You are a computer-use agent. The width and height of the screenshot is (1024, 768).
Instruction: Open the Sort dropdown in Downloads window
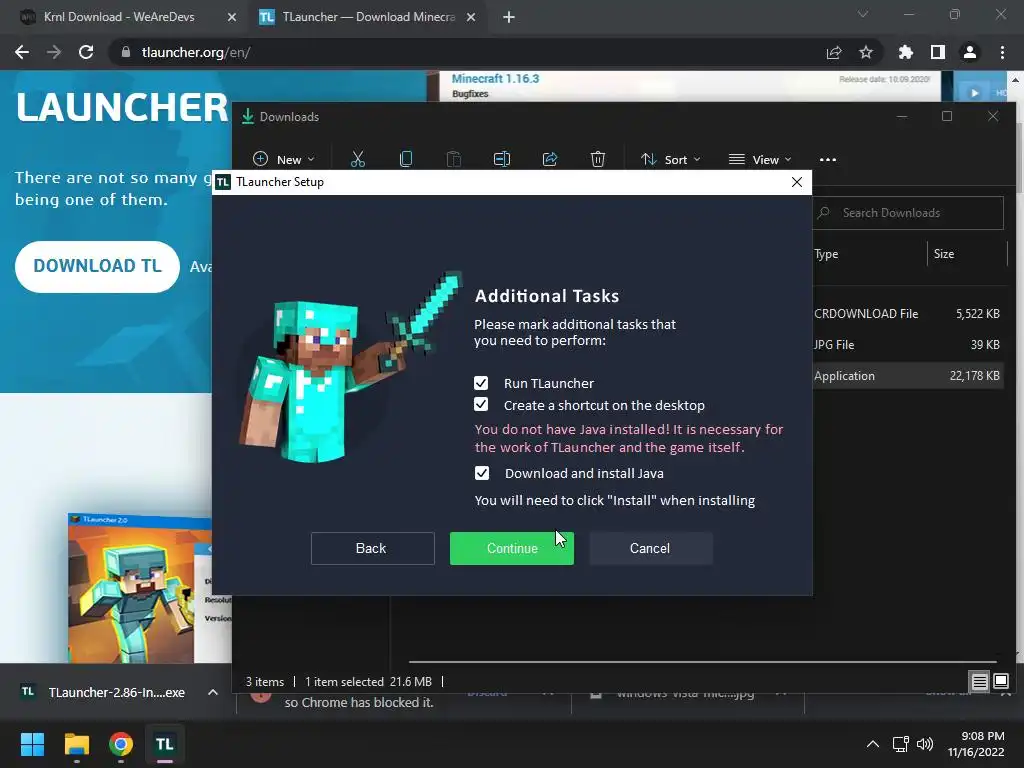coord(671,159)
